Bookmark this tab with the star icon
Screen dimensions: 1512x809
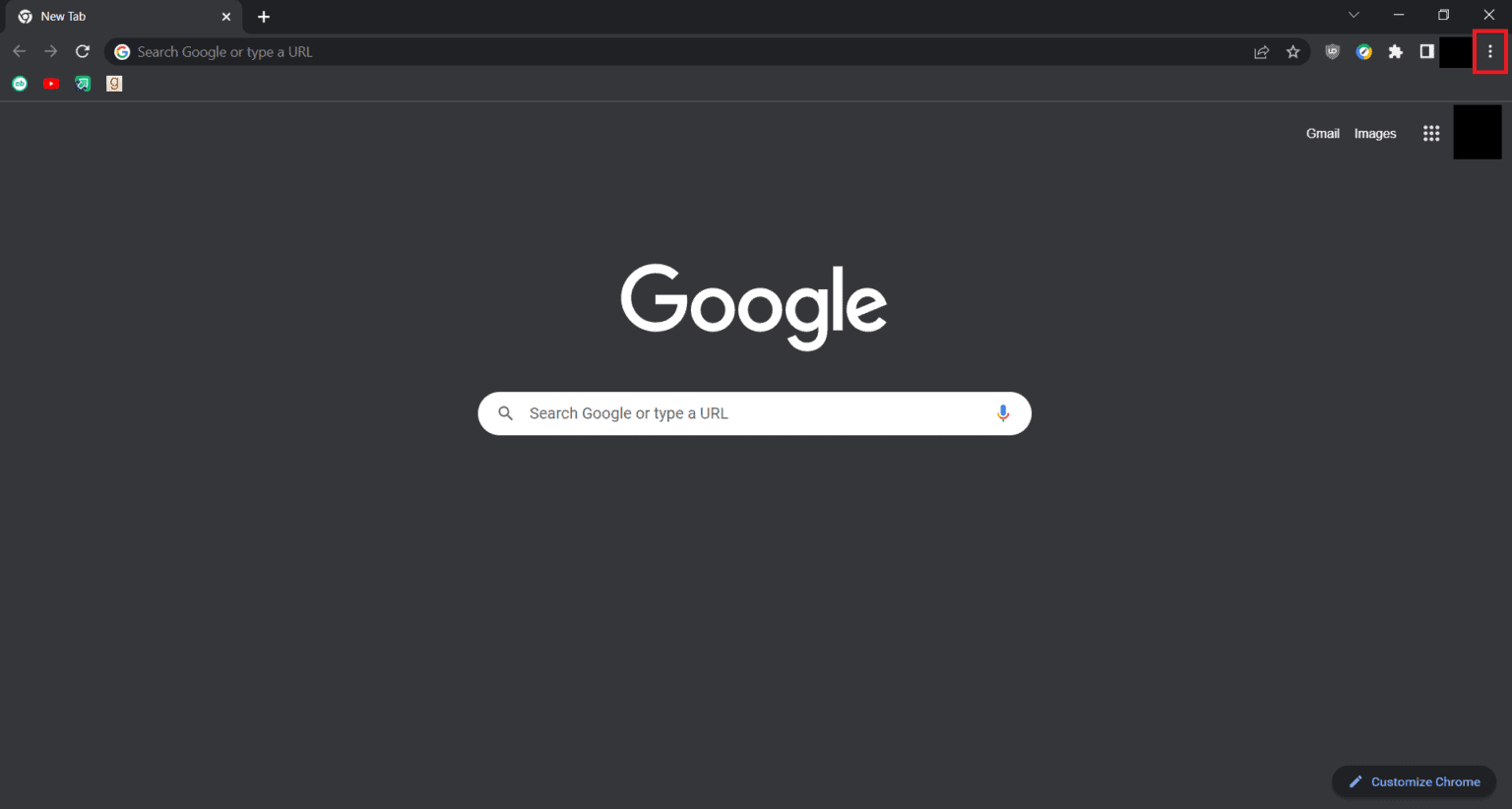point(1292,52)
